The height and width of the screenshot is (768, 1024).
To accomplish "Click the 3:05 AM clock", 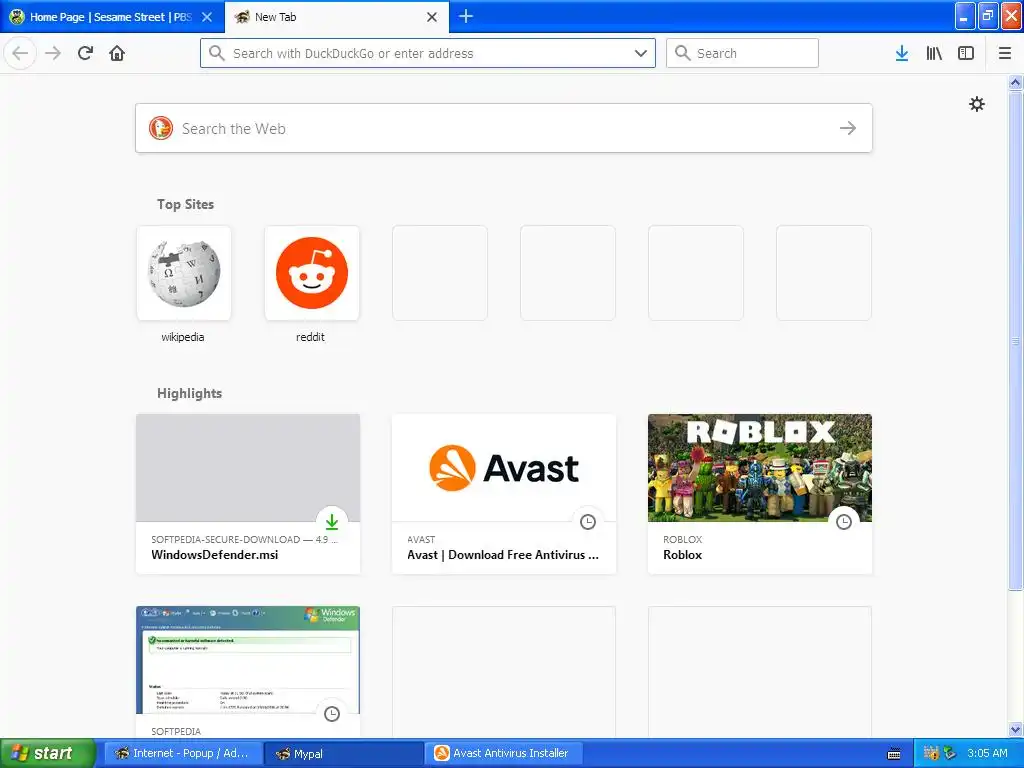I will point(987,753).
